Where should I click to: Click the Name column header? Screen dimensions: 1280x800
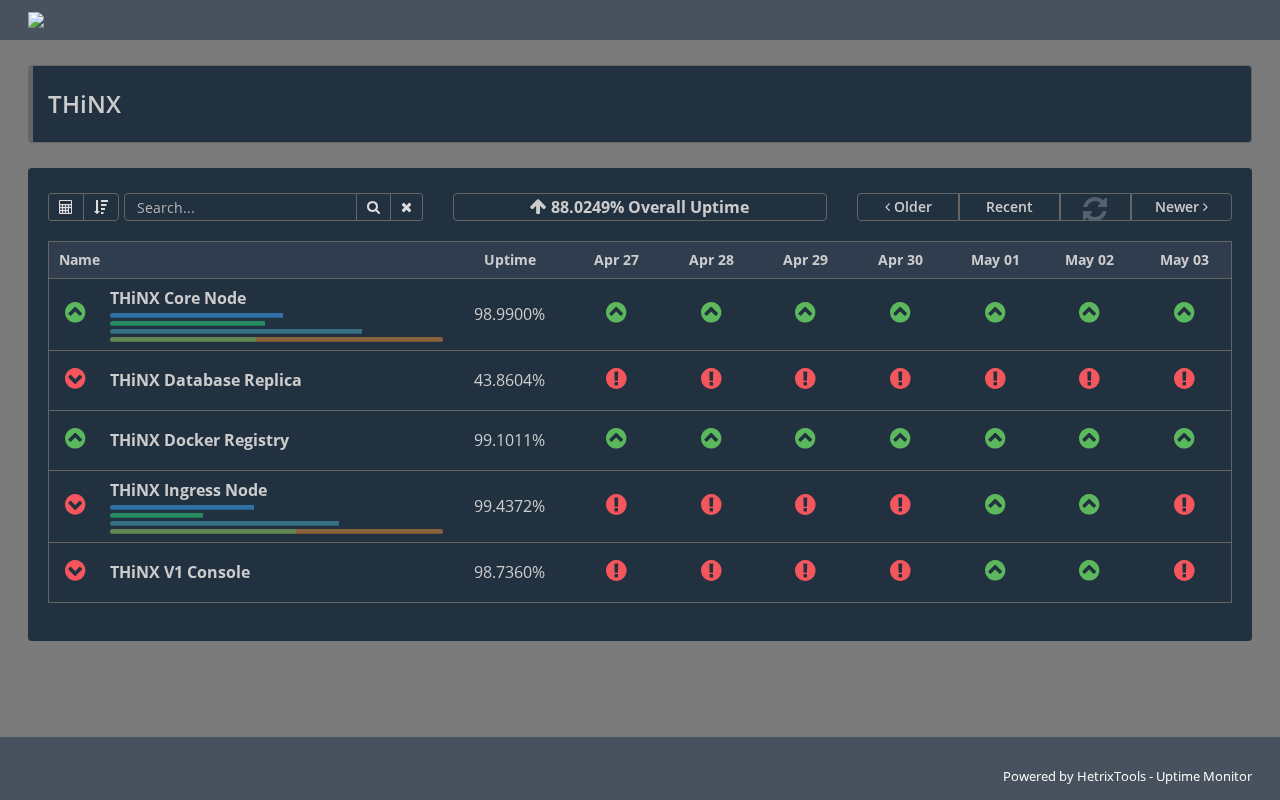79,260
